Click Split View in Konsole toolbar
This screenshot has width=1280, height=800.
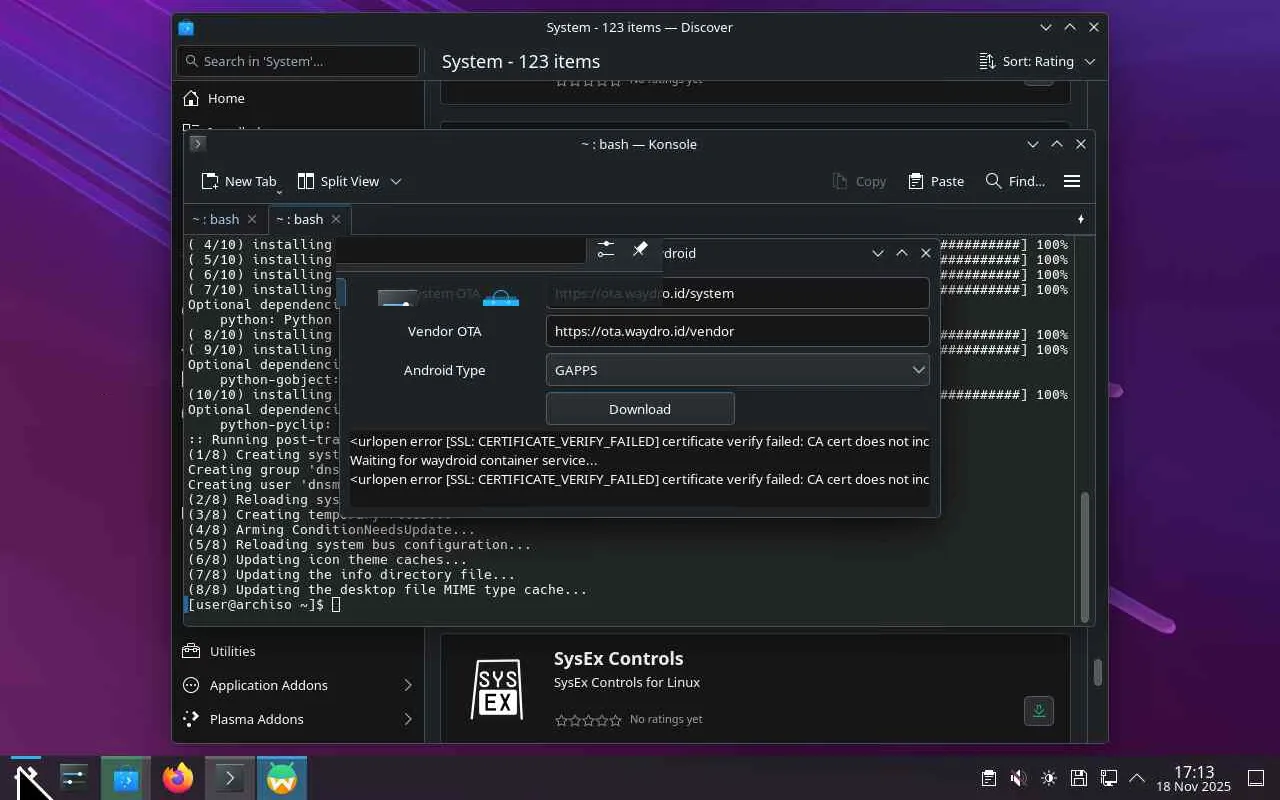click(338, 181)
